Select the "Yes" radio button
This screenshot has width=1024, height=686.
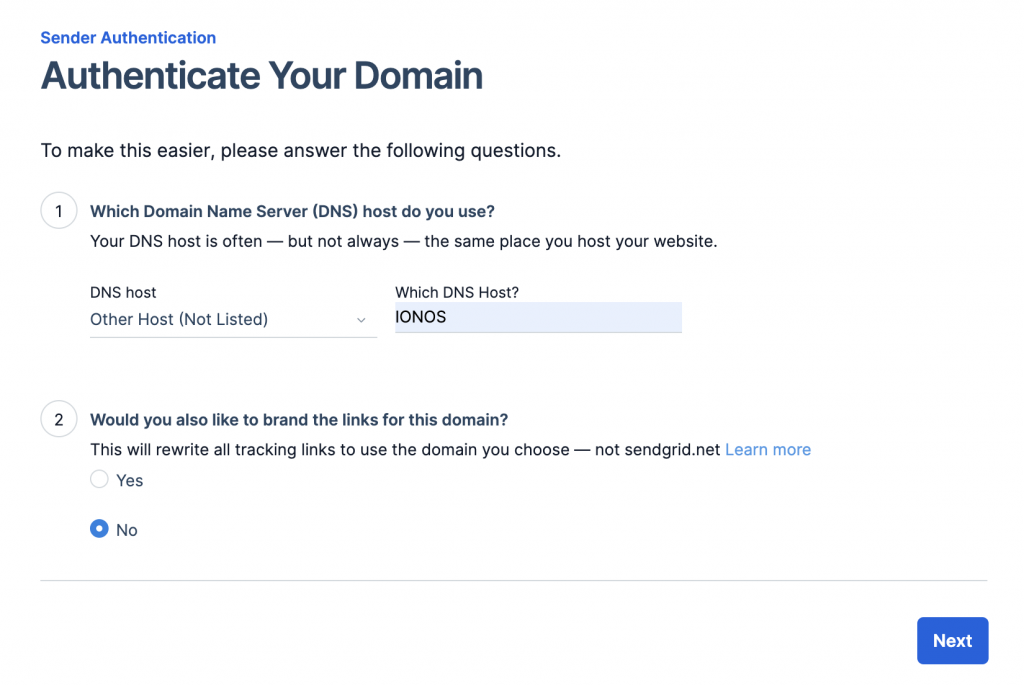(x=99, y=480)
